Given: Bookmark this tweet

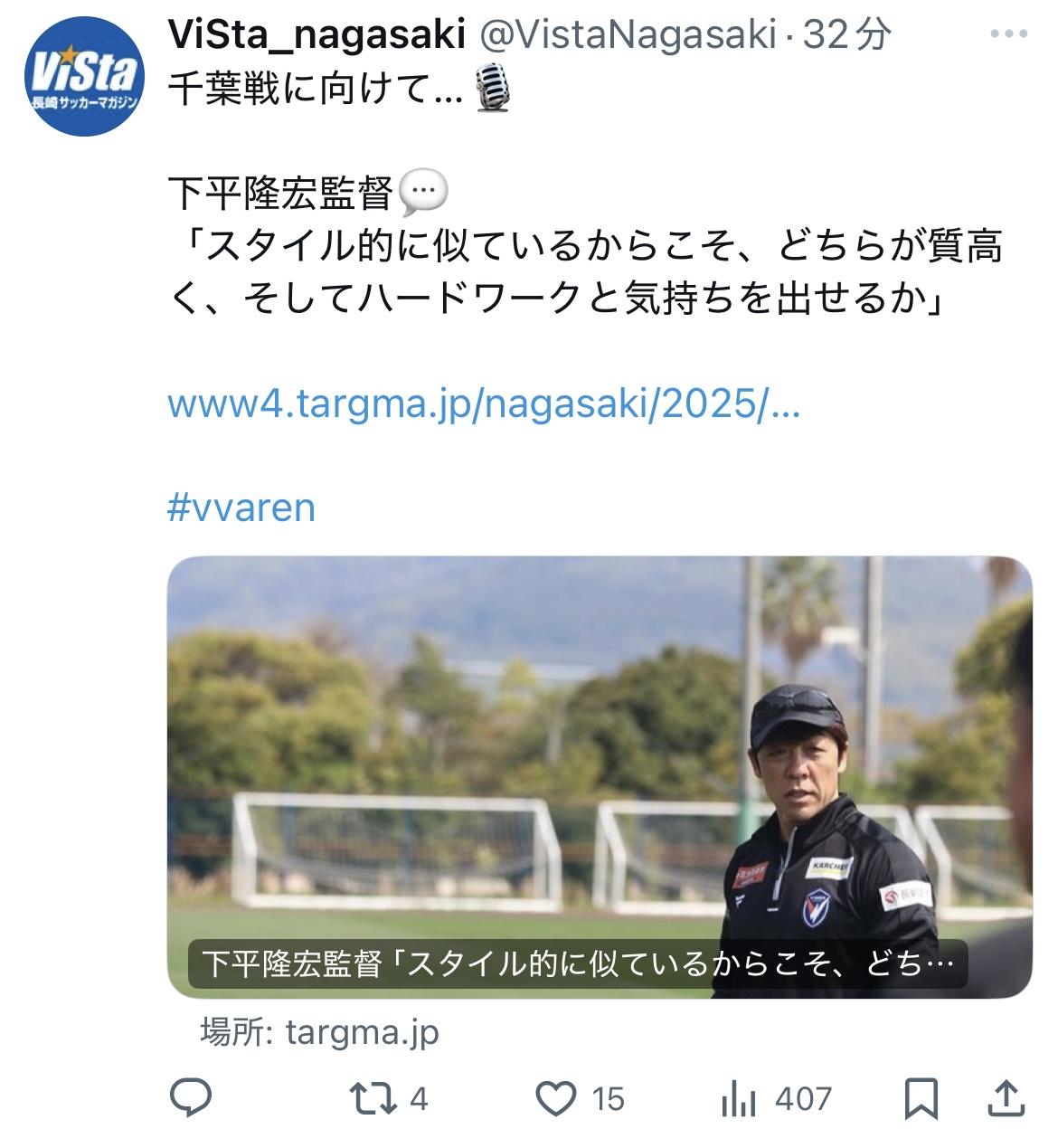Looking at the screenshot, I should pyautogui.click(x=921, y=1099).
